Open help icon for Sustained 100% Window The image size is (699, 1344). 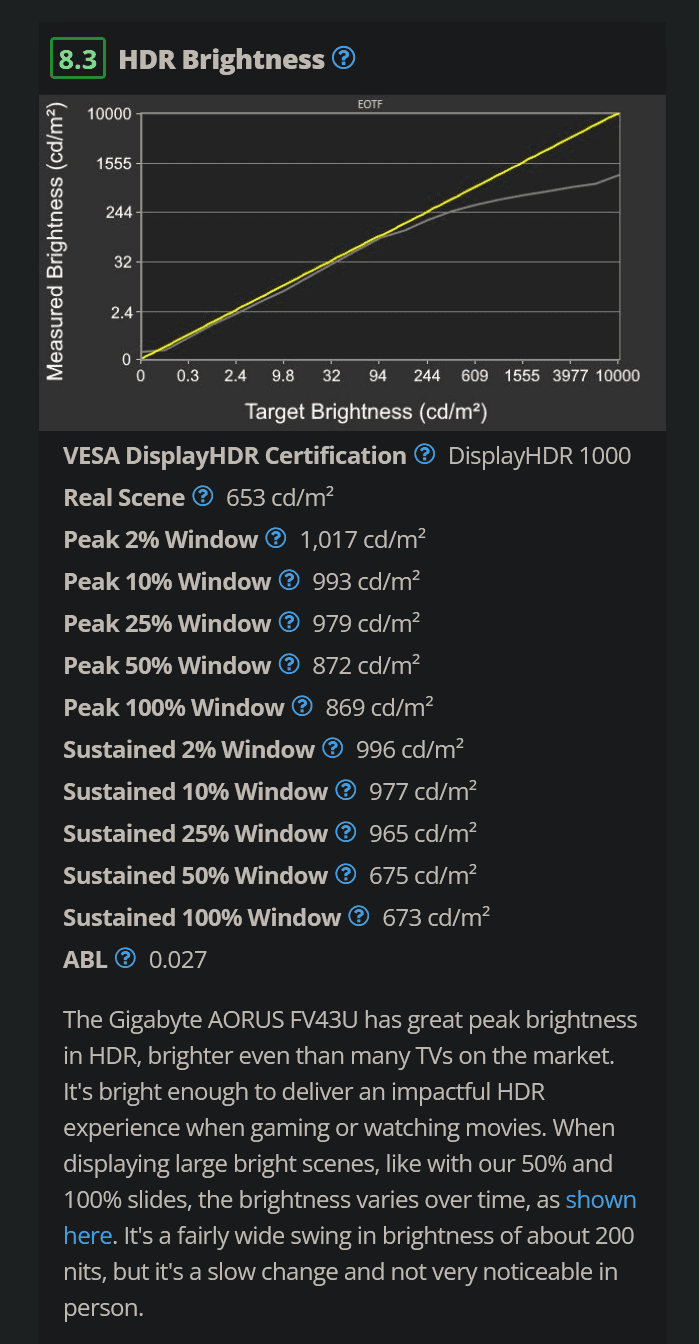click(x=359, y=917)
